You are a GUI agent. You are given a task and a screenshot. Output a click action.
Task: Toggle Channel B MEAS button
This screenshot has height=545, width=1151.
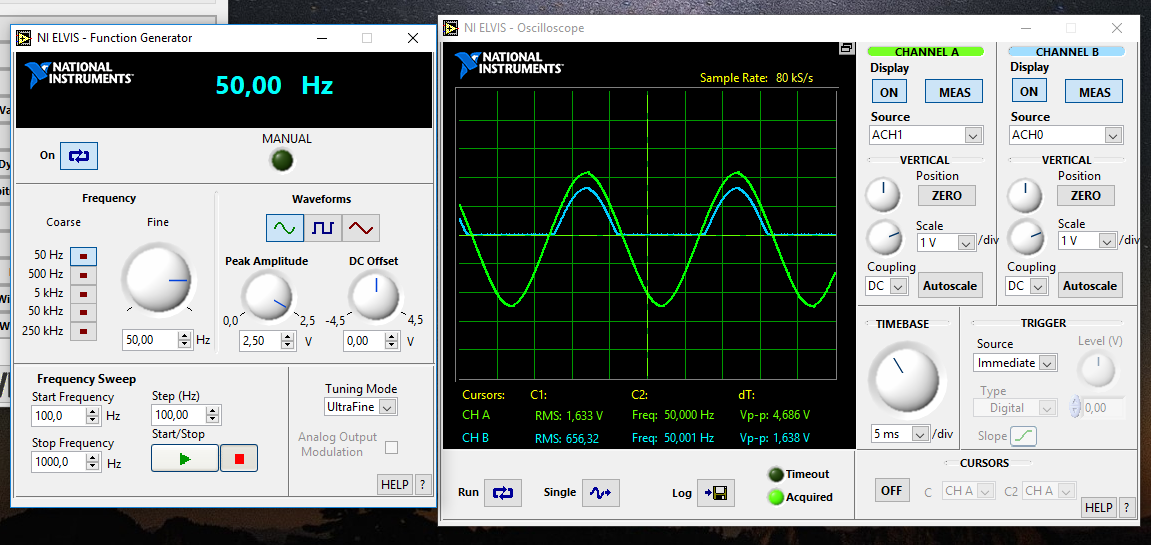[1094, 92]
